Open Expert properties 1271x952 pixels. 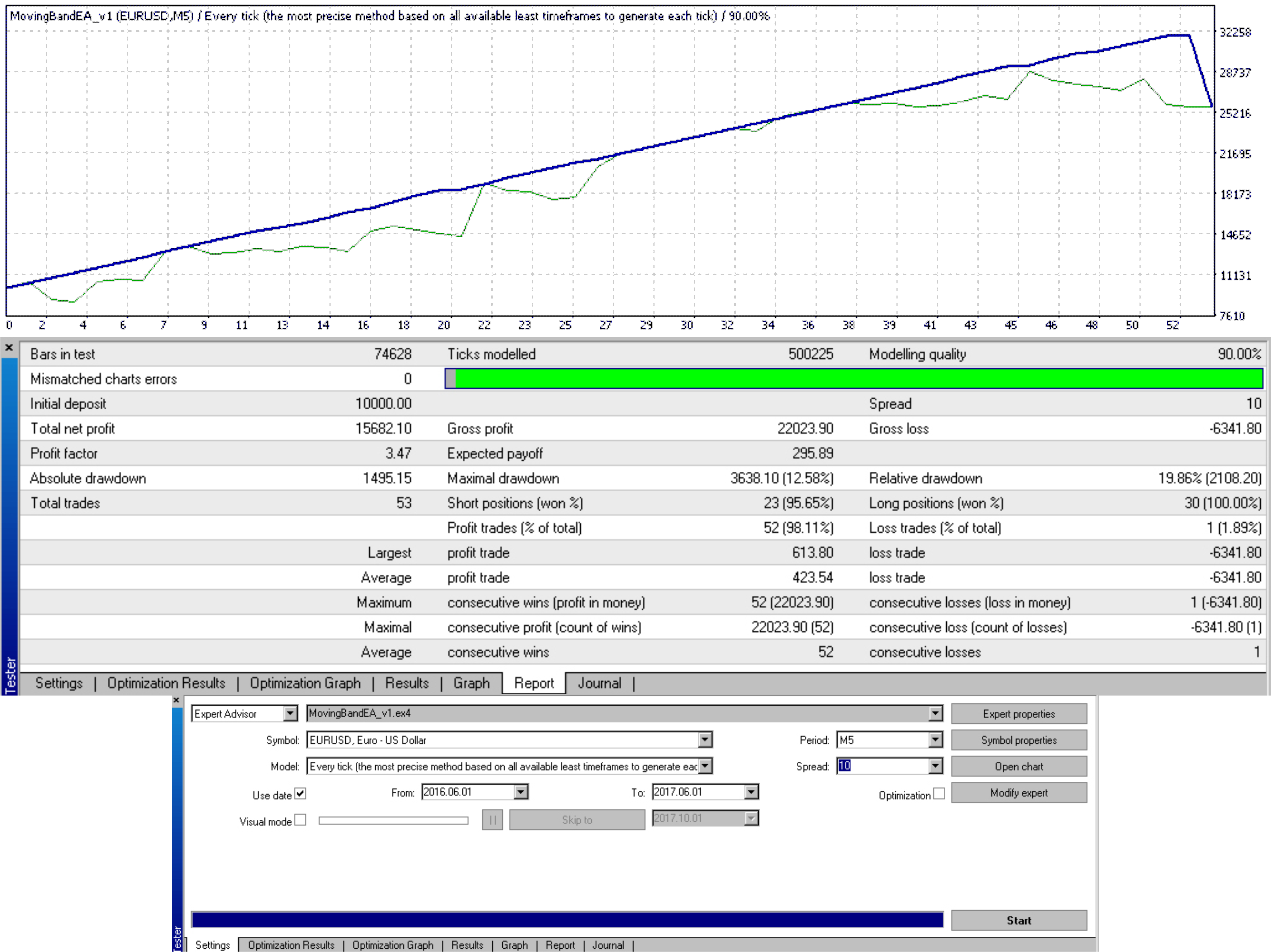tap(1018, 714)
